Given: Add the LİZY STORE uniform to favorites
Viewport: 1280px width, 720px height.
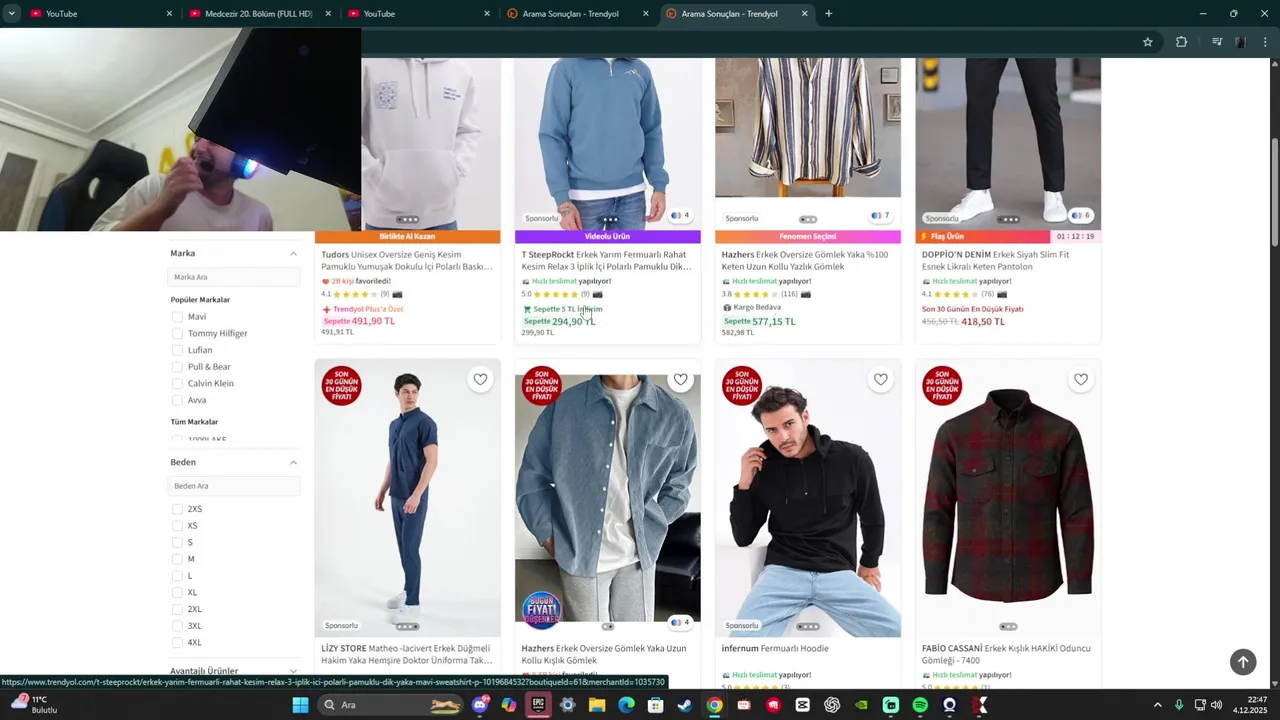Looking at the screenshot, I should pos(480,380).
